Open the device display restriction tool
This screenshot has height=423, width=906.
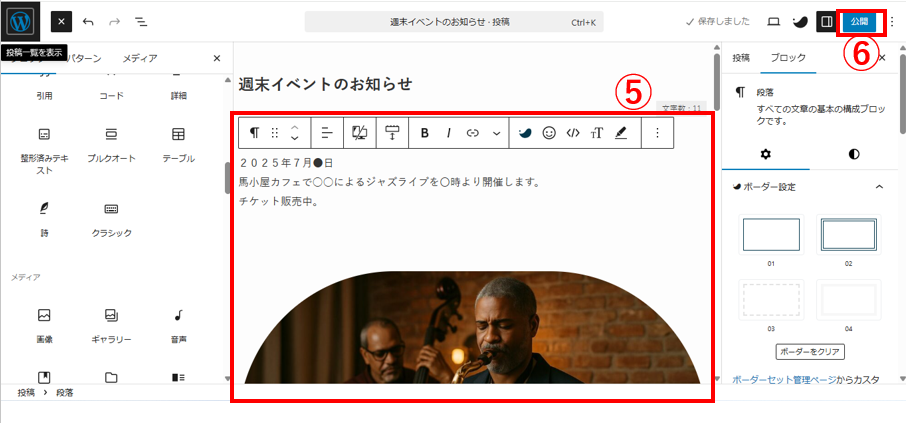coord(359,133)
